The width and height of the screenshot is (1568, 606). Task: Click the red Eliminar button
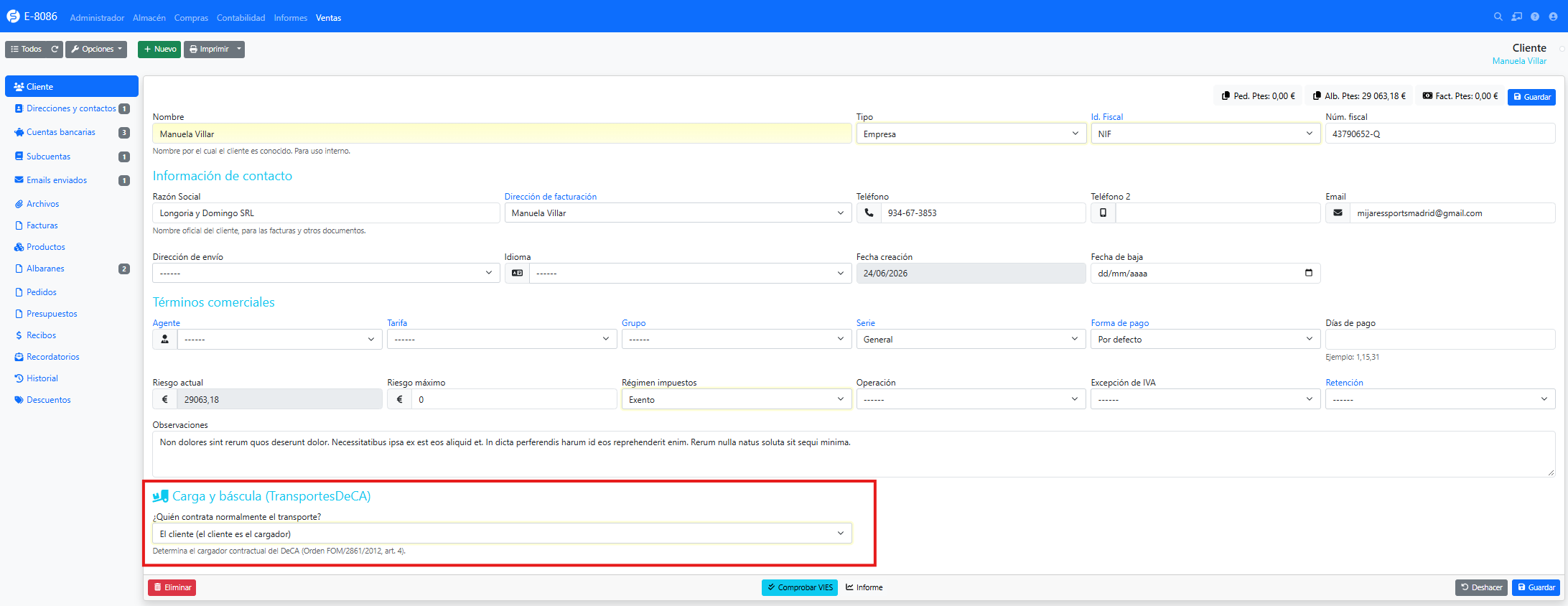(x=172, y=587)
